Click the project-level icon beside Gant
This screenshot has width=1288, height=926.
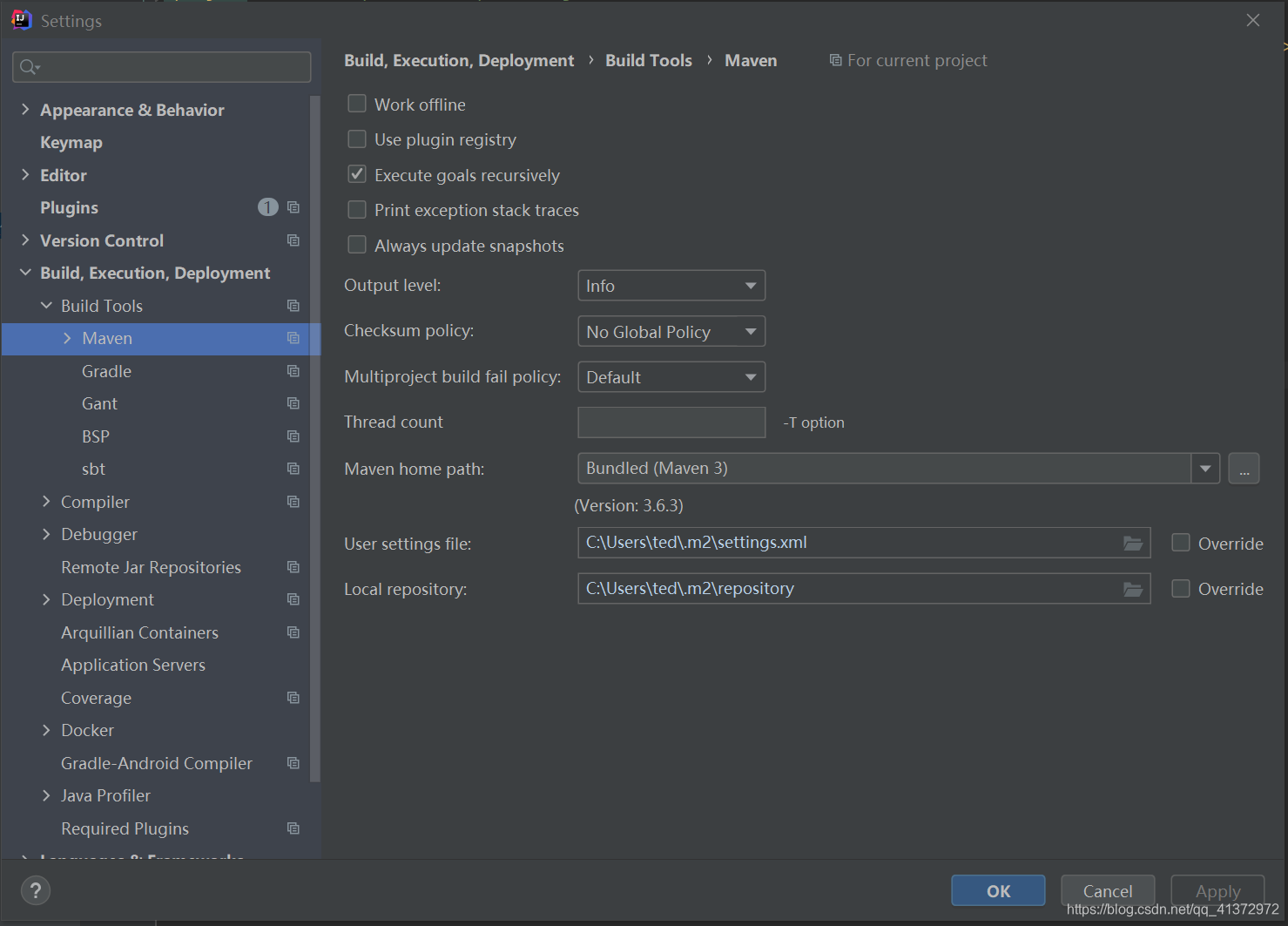coord(293,403)
